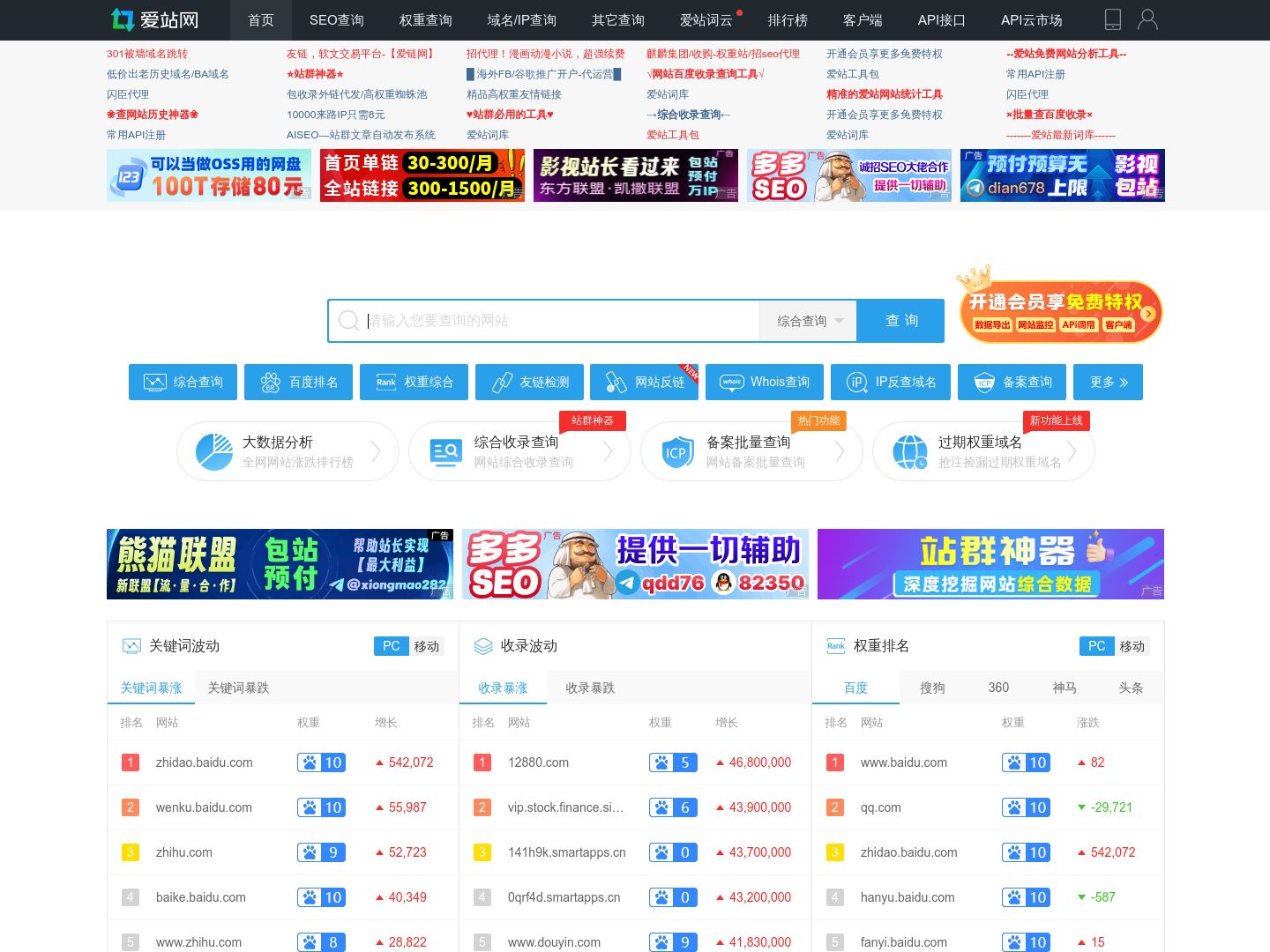Open the 站群神器 purple banner ad
Screen dimensions: 1270x952
tap(991, 564)
